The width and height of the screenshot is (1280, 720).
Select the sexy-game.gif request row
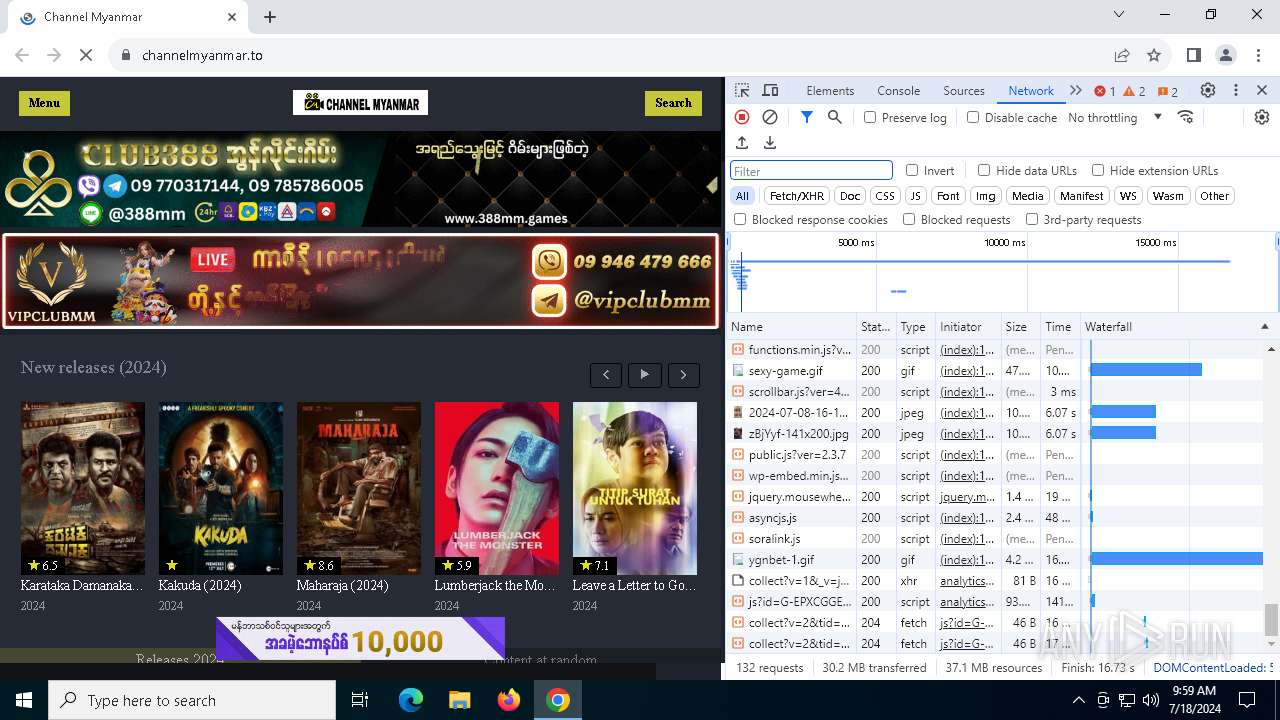[x=995, y=371]
